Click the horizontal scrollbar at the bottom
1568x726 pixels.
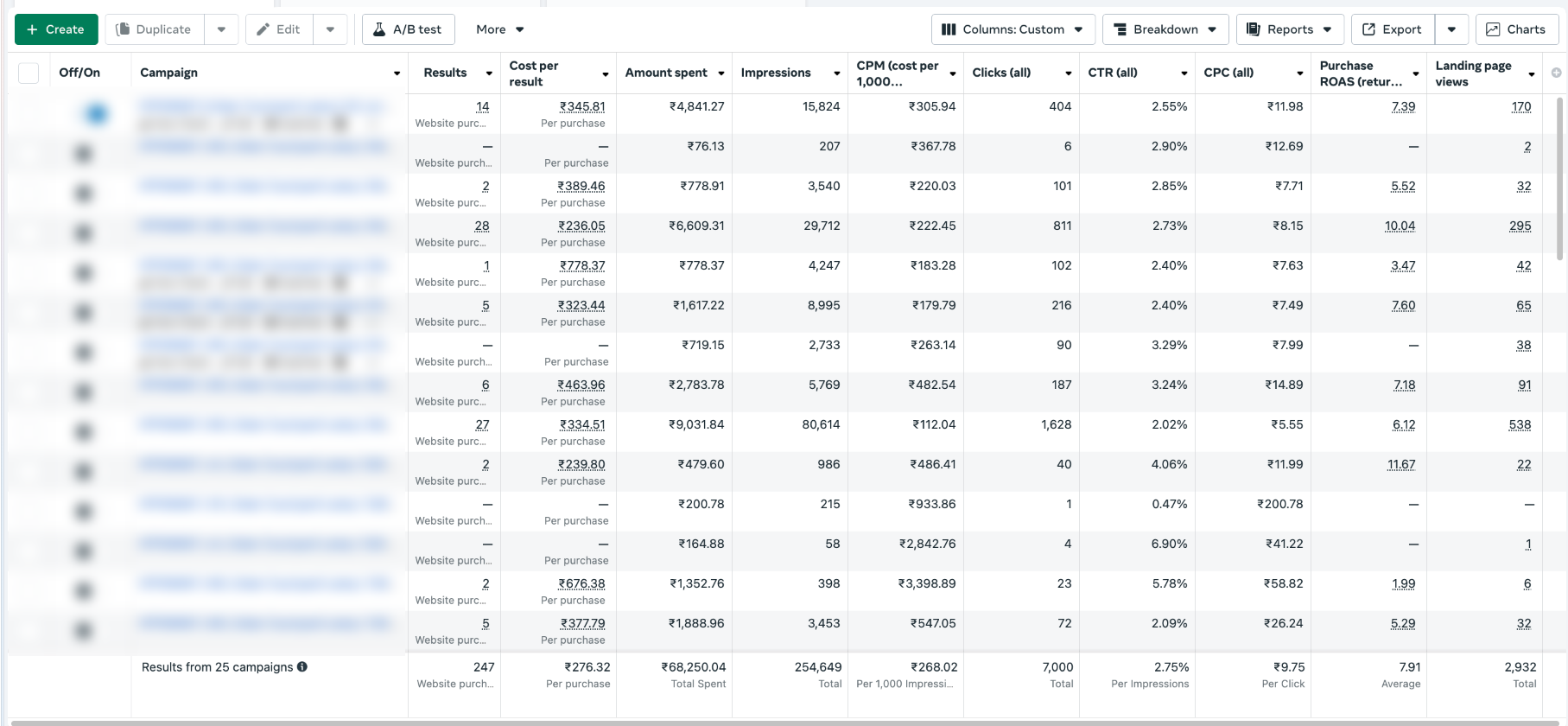(x=778, y=723)
